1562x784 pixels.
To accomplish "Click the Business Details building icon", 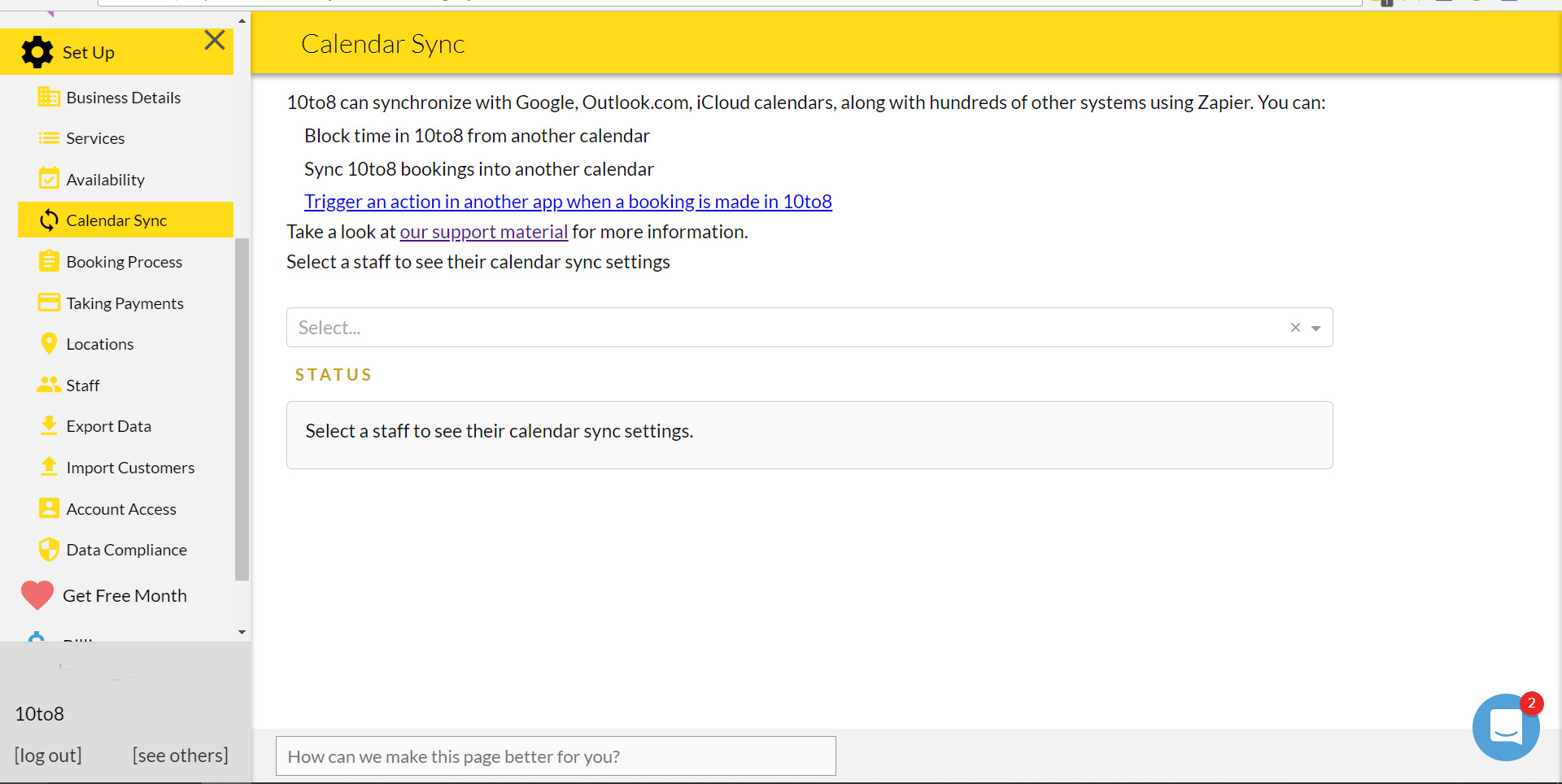I will [49, 98].
